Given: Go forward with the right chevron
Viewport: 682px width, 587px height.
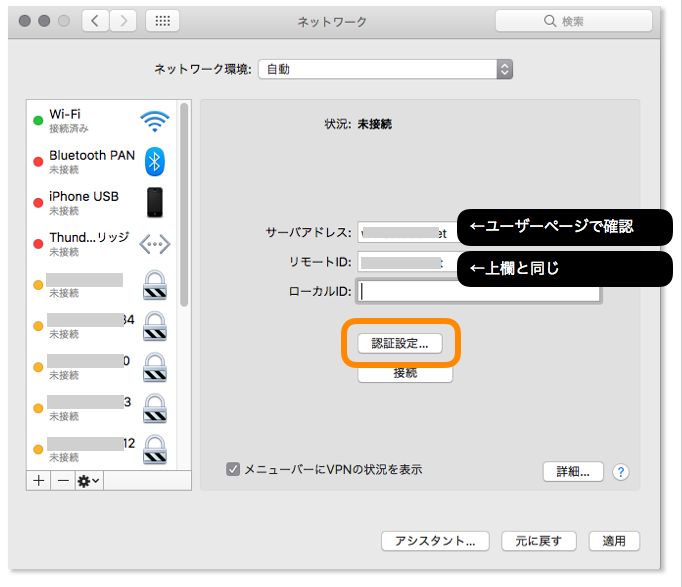Looking at the screenshot, I should (123, 21).
